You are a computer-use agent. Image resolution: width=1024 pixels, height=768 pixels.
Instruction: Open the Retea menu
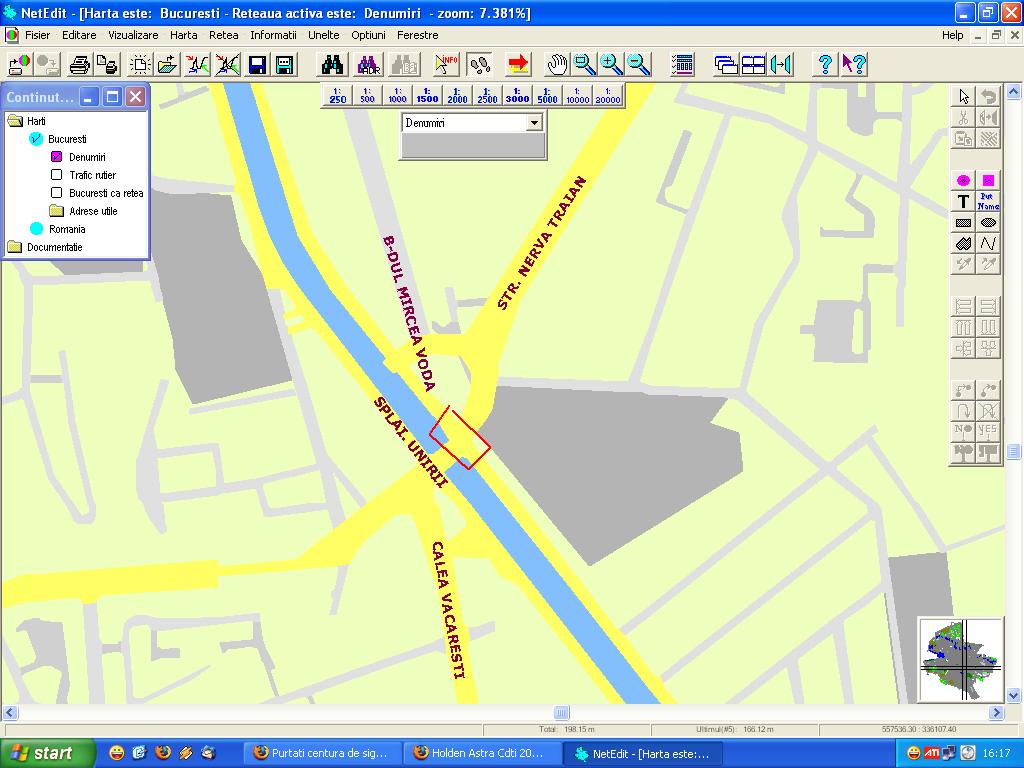[224, 35]
